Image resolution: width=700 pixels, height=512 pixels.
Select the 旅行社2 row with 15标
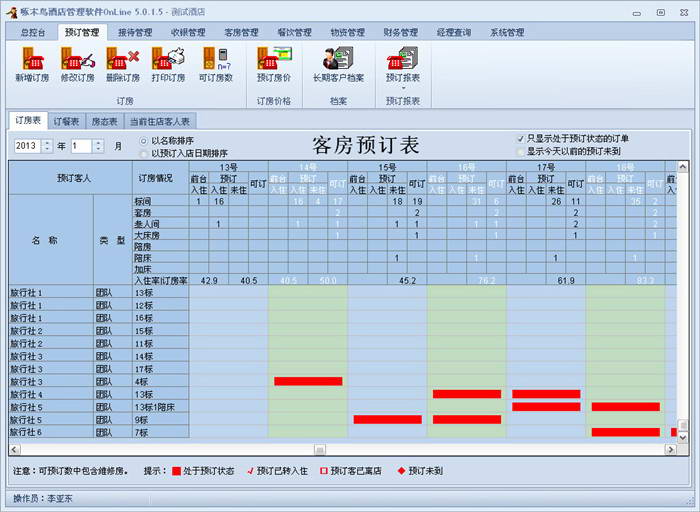coord(99,331)
